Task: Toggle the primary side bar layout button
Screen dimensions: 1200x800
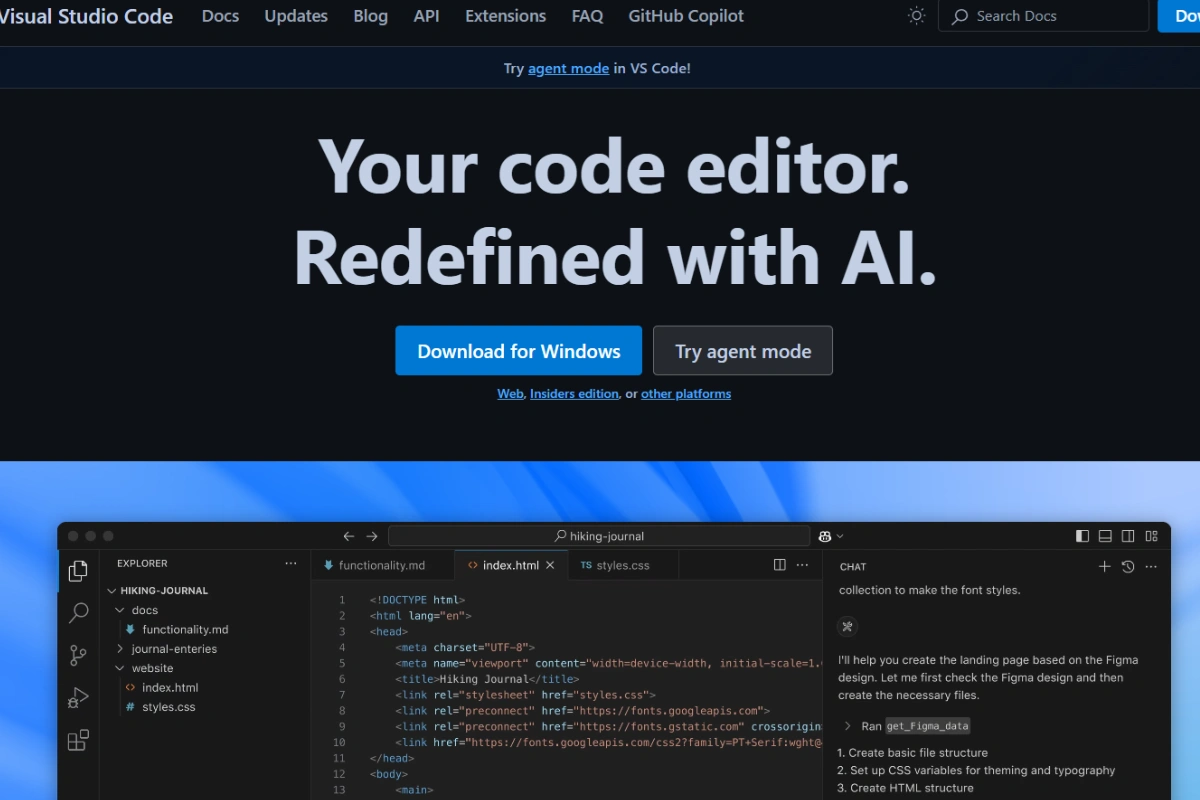Action: click(x=1082, y=536)
